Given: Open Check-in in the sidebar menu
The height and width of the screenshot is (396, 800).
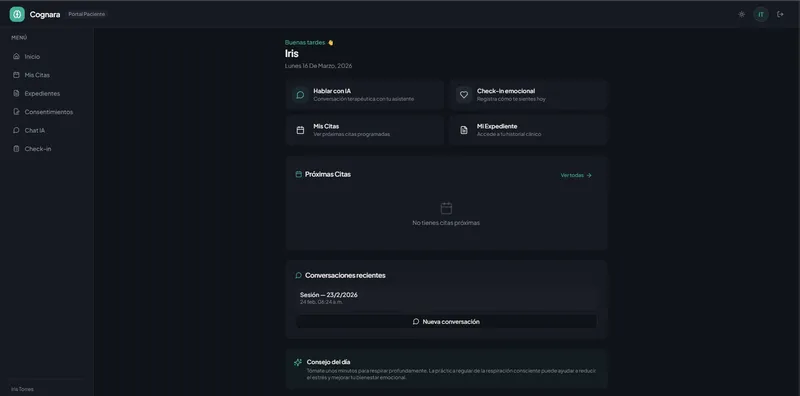Looking at the screenshot, I should pyautogui.click(x=46, y=149).
